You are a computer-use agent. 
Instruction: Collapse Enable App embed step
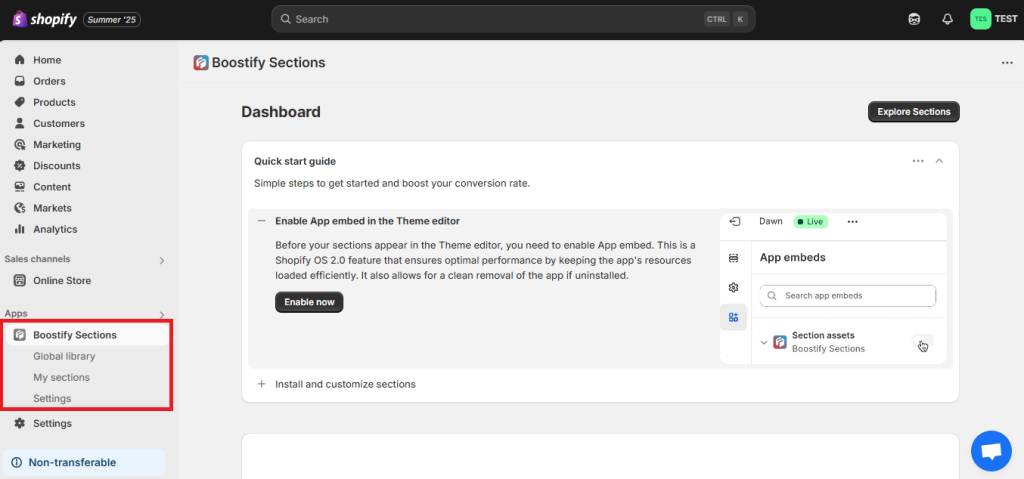click(262, 221)
